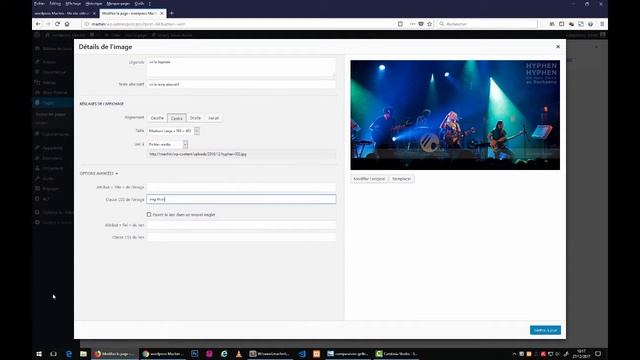This screenshot has height=360, width=640.
Task: Open the Marque-pages menu
Action: [x=118, y=4]
